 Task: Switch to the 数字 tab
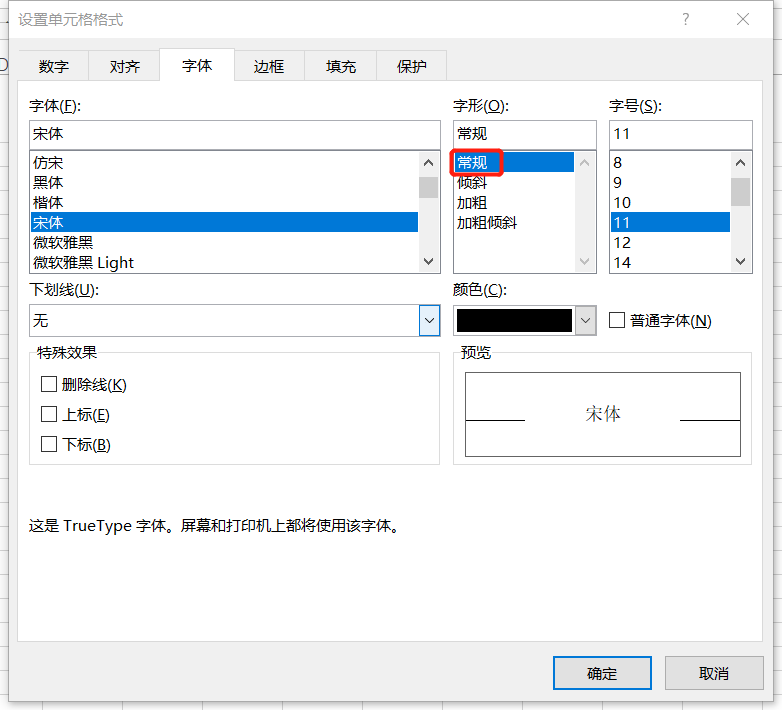(54, 66)
